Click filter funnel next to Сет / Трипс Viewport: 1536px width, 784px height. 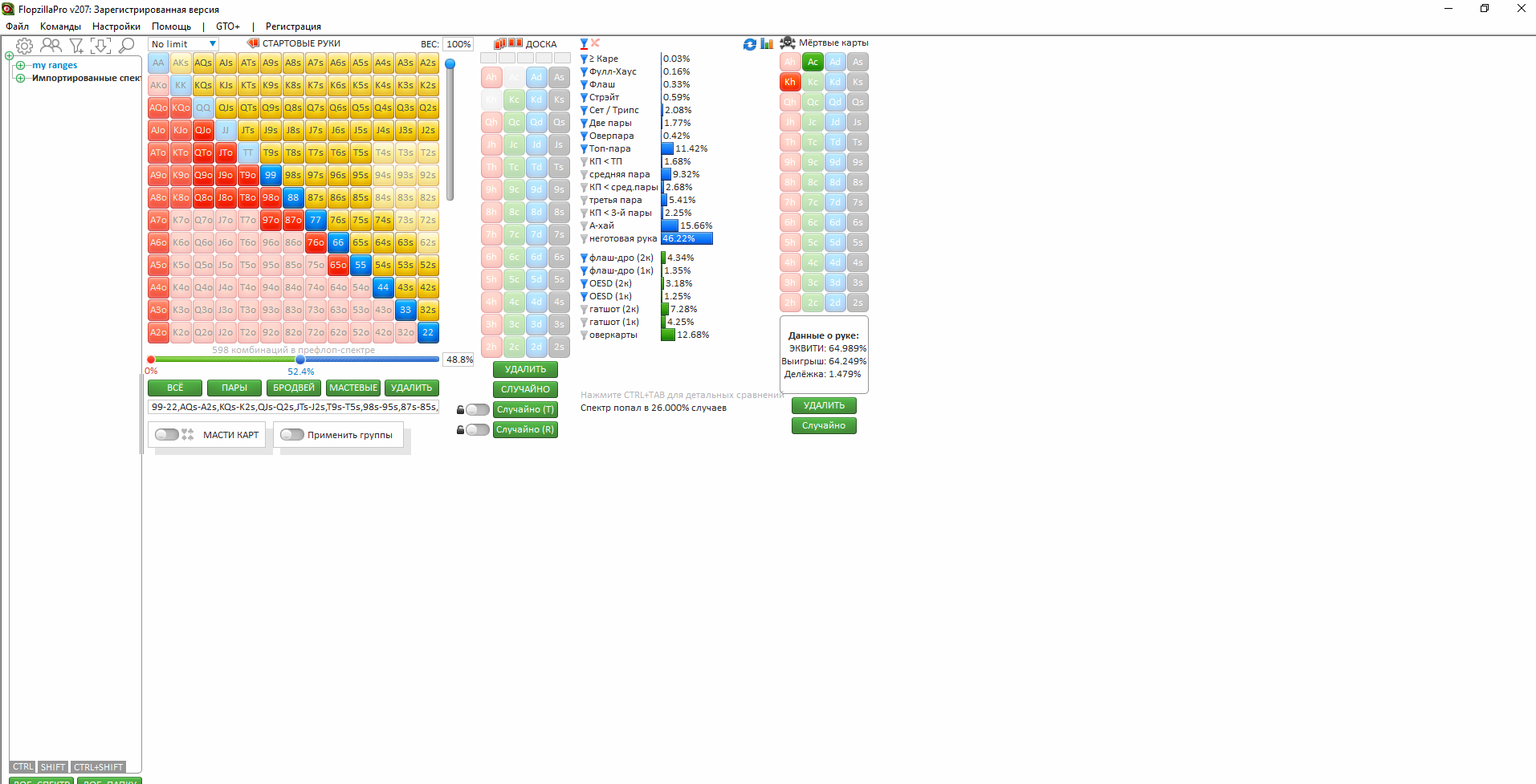point(584,110)
